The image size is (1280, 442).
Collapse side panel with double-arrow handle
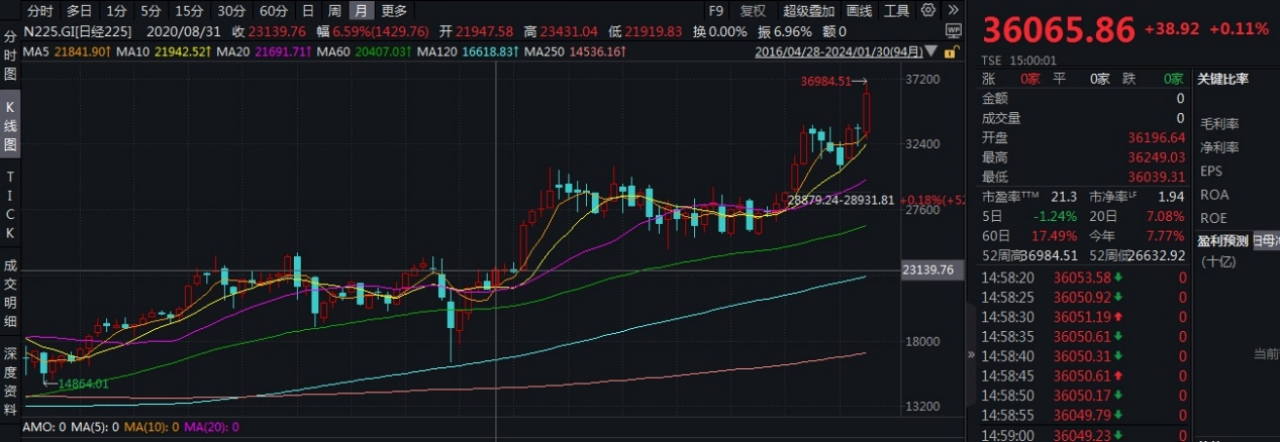[x=970, y=354]
